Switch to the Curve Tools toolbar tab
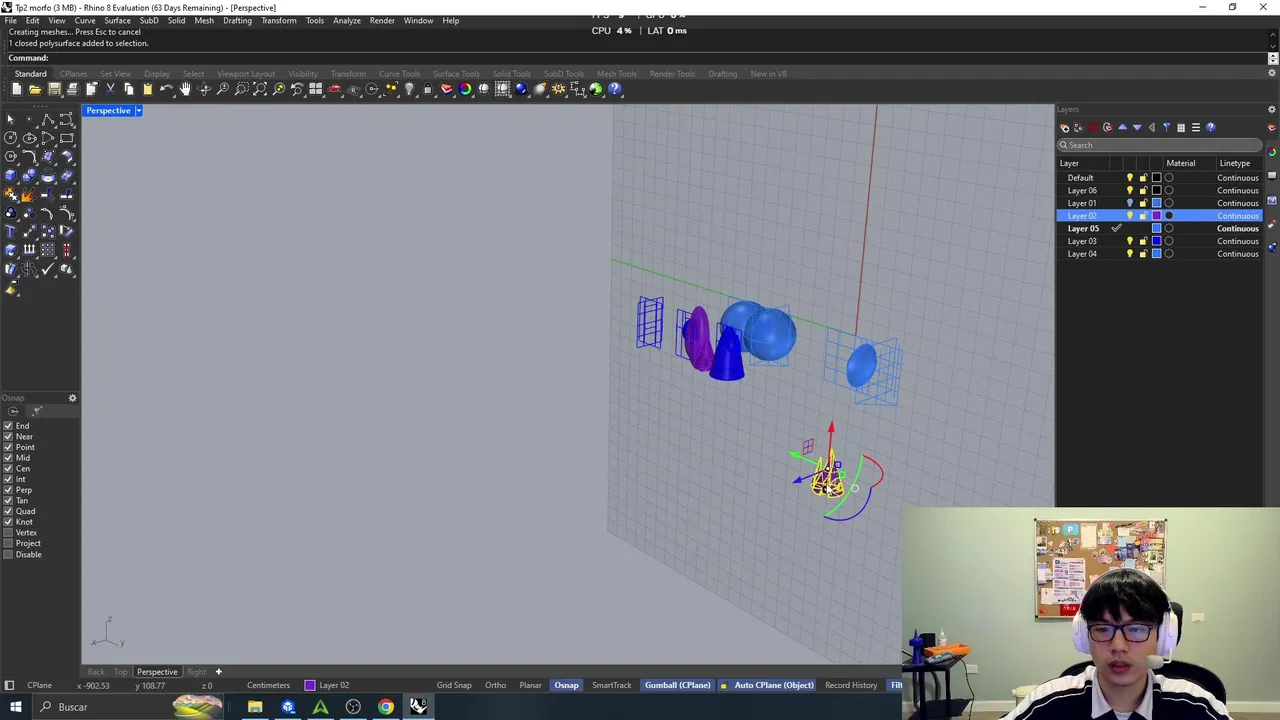The height and width of the screenshot is (720, 1280). coord(399,74)
